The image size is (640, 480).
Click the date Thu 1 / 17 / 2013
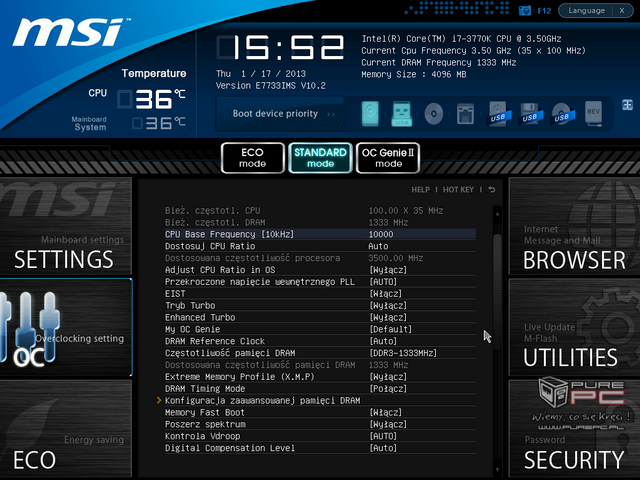pyautogui.click(x=261, y=74)
